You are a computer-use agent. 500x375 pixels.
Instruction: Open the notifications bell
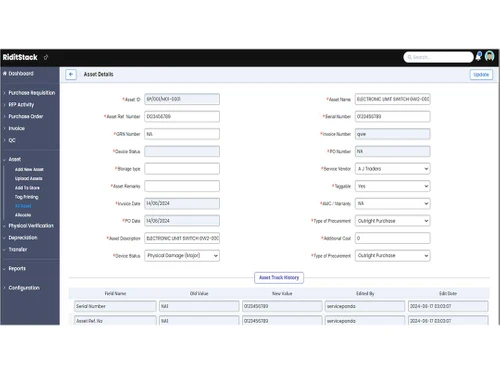coord(478,56)
